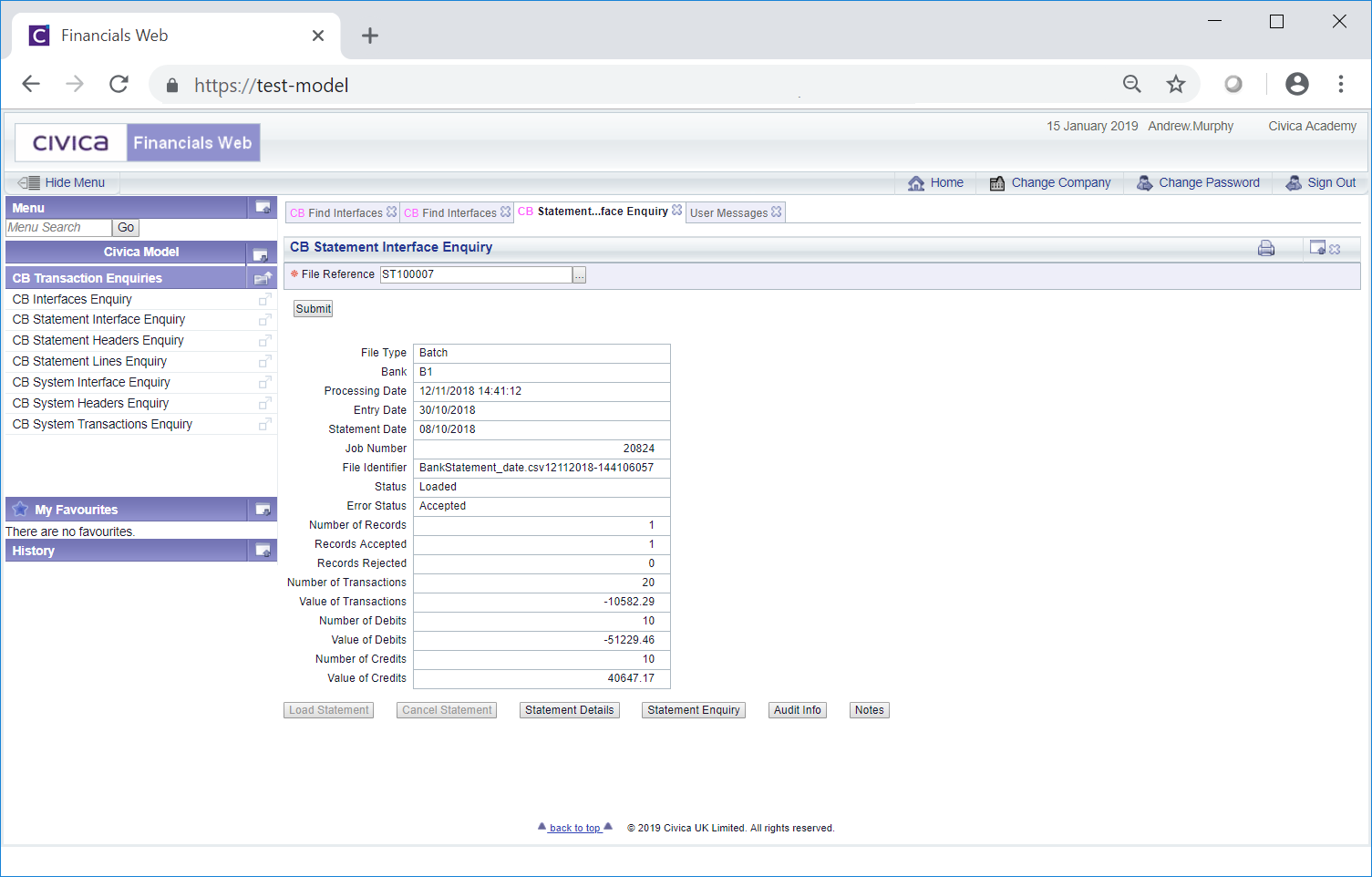1372x877 pixels.
Task: Open CB System Interface Enquiry menu item
Action: pyautogui.click(x=91, y=383)
